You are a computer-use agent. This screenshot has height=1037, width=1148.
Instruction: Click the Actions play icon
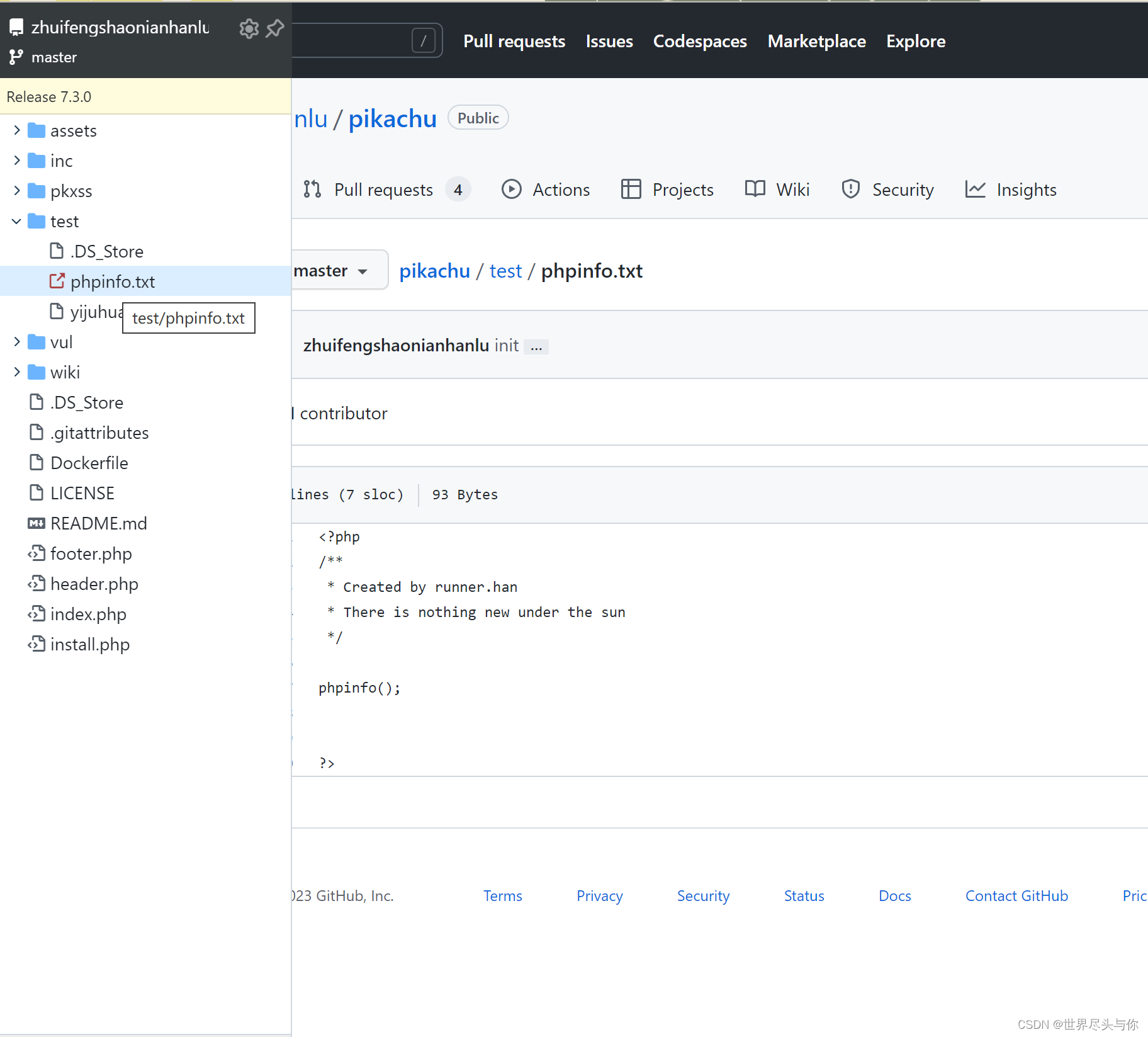pyautogui.click(x=511, y=189)
